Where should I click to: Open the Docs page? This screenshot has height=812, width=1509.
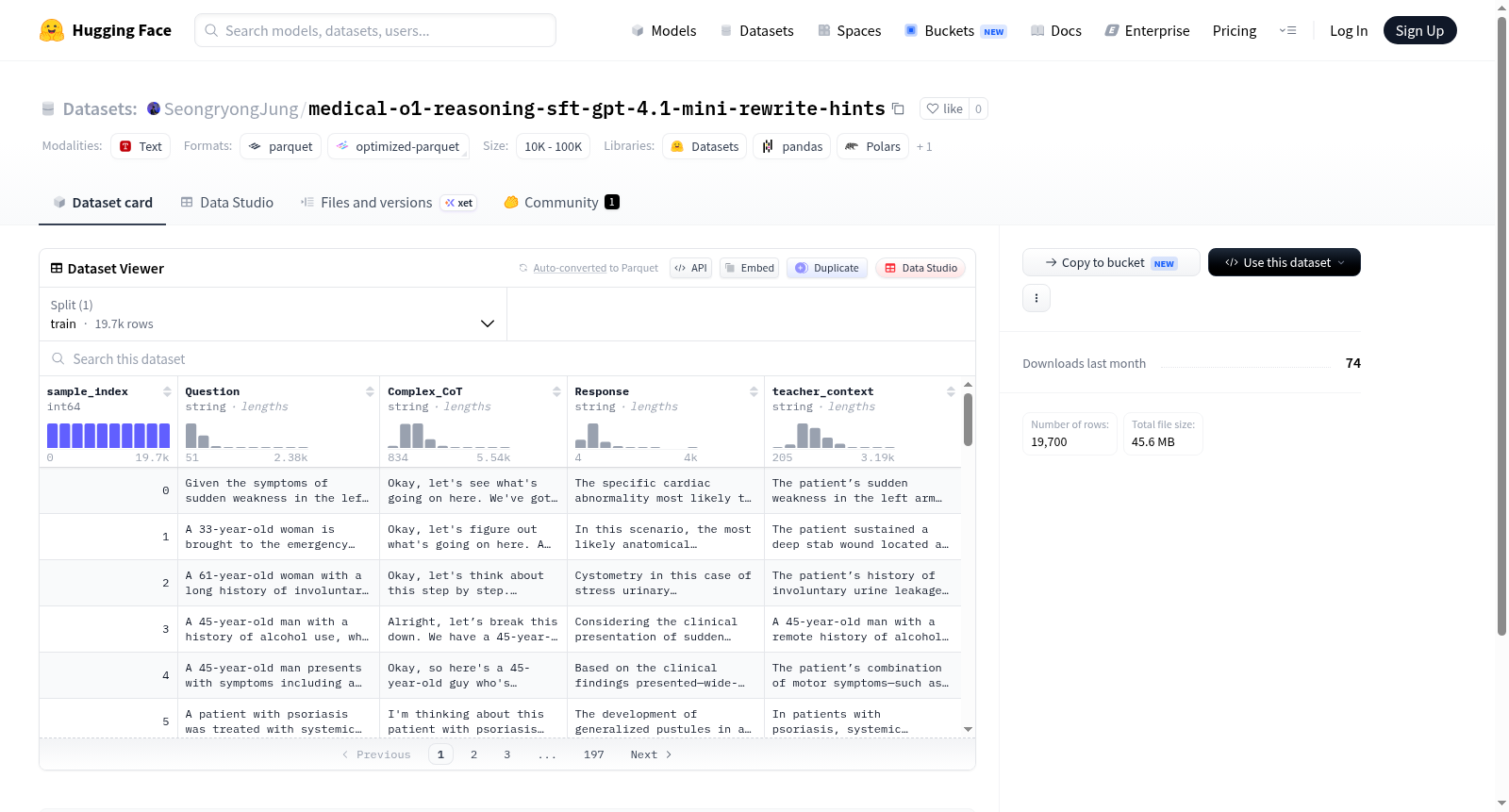[x=1056, y=30]
